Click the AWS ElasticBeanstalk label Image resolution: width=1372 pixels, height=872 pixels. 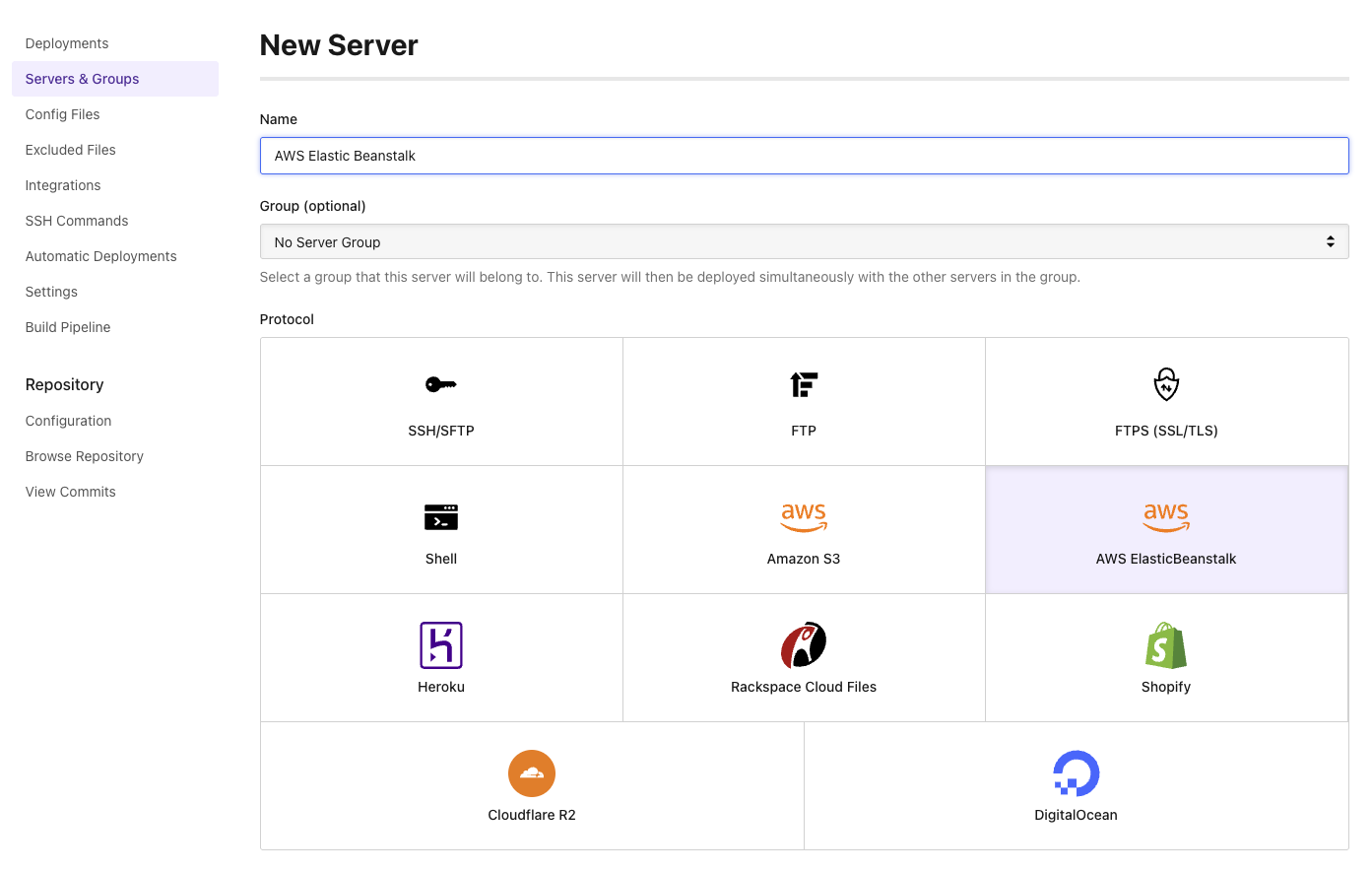1166,559
